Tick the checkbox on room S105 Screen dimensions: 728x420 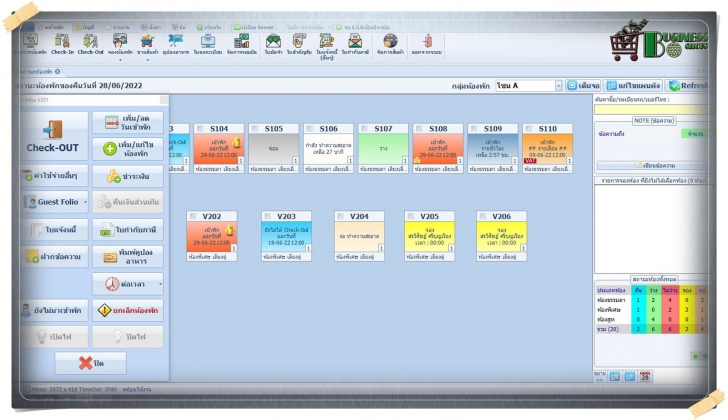(255, 129)
